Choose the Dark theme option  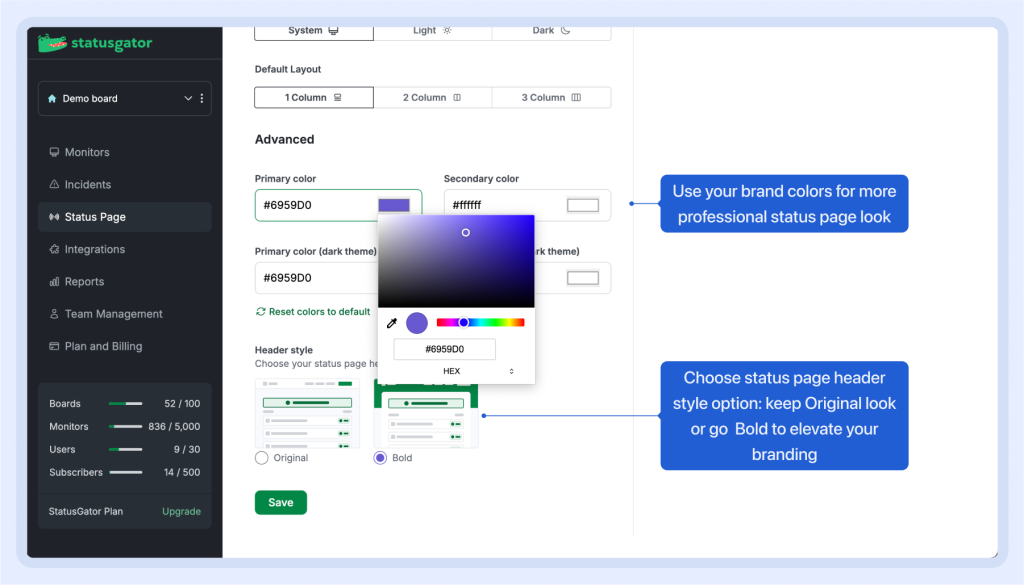pos(551,30)
